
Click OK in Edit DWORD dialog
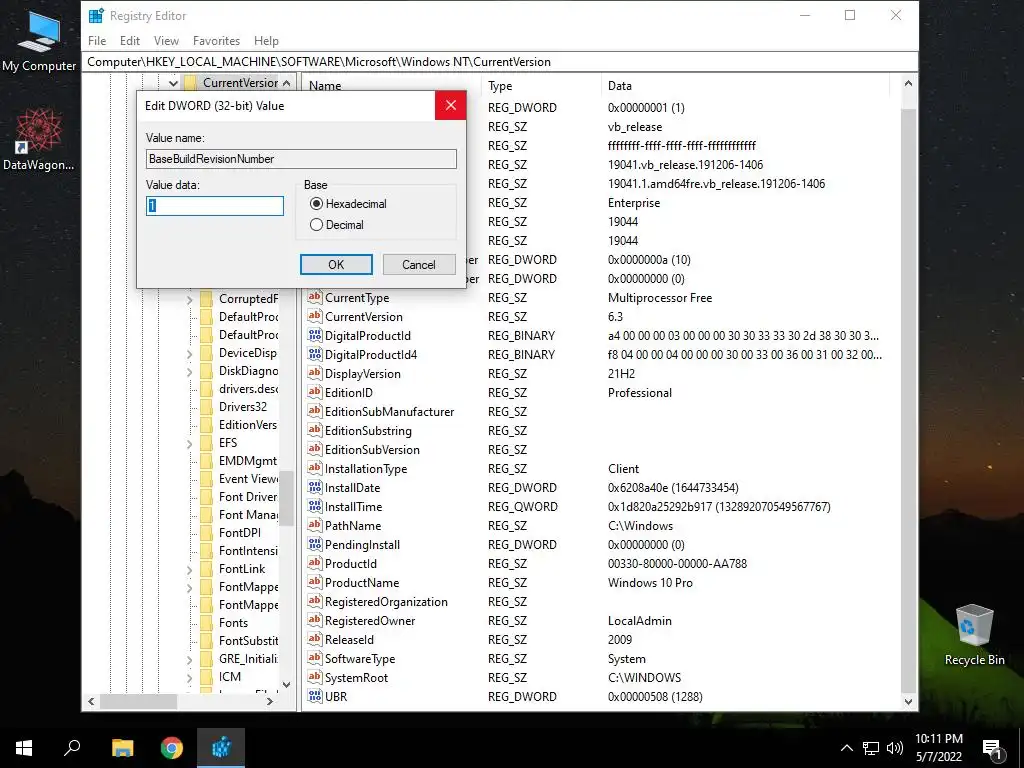click(x=336, y=264)
